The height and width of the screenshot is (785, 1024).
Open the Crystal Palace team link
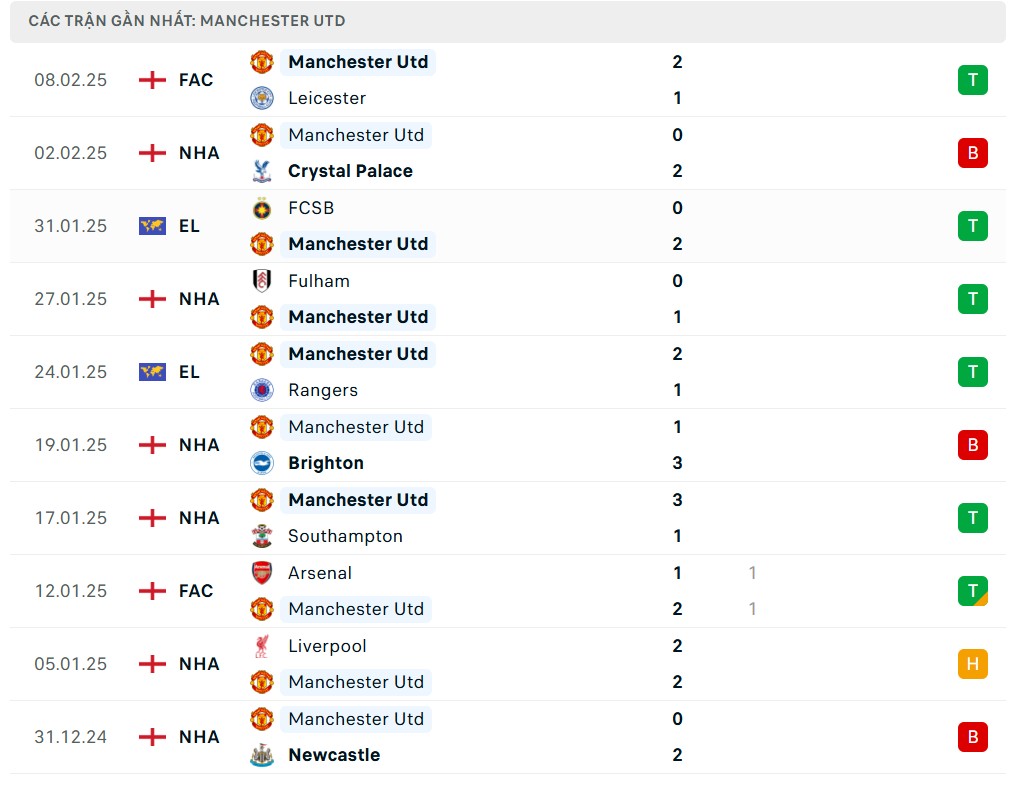(350, 171)
